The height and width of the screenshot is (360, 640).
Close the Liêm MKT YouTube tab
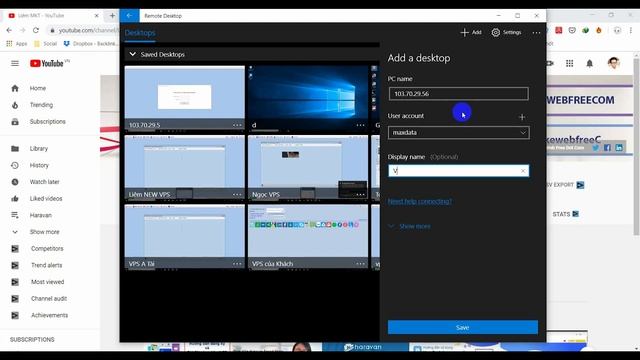[96, 16]
